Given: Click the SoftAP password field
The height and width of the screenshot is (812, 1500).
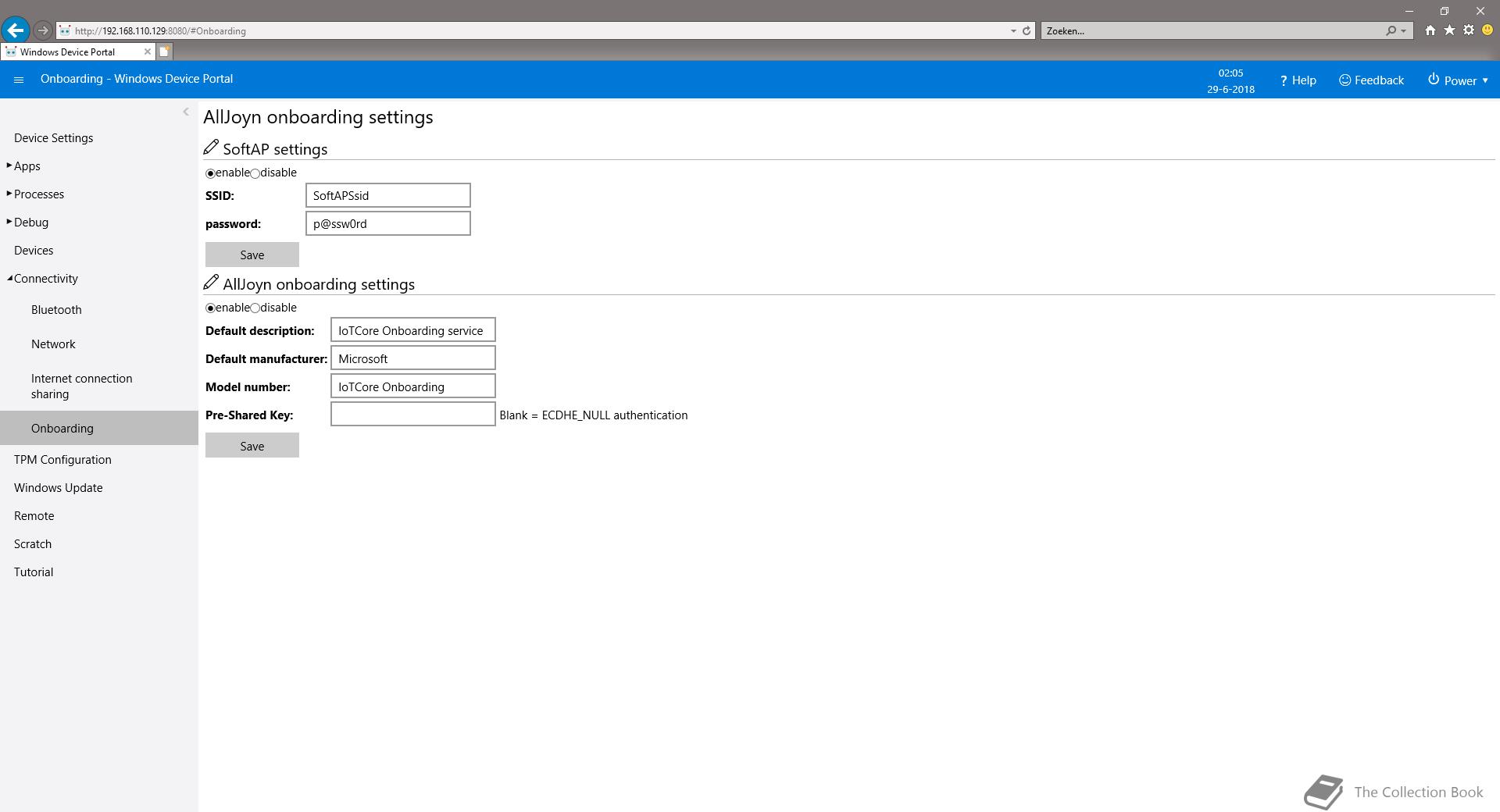Looking at the screenshot, I should (x=387, y=223).
